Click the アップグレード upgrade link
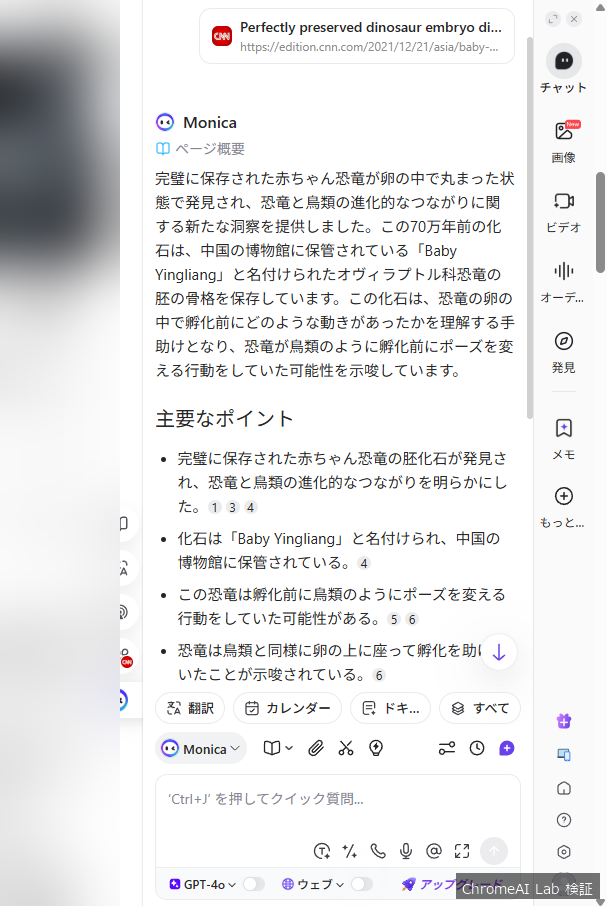The image size is (607, 906). (450, 884)
